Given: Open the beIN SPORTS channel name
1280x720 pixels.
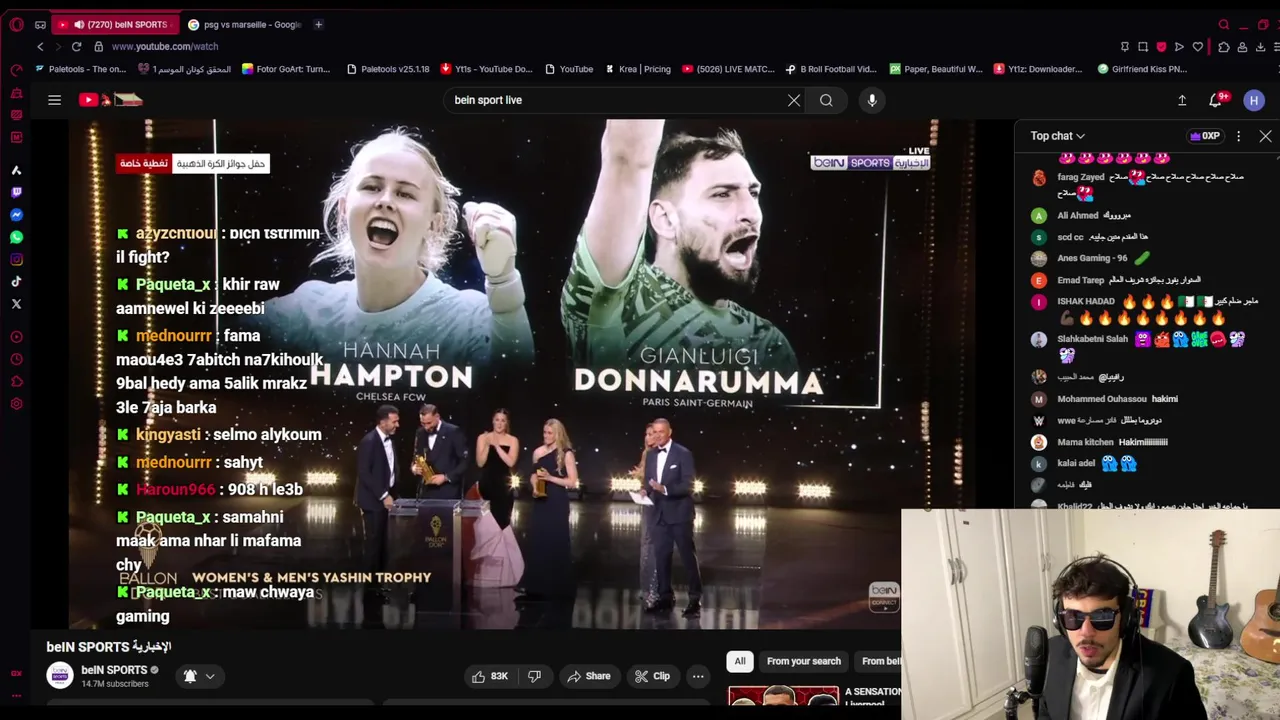Looking at the screenshot, I should pos(114,670).
